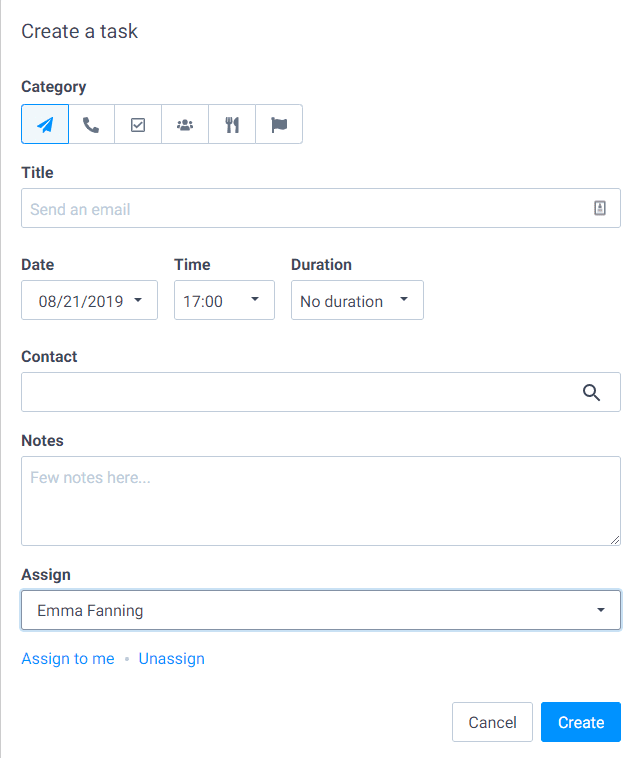The width and height of the screenshot is (639, 758).
Task: Open the No duration dropdown
Action: coord(357,300)
